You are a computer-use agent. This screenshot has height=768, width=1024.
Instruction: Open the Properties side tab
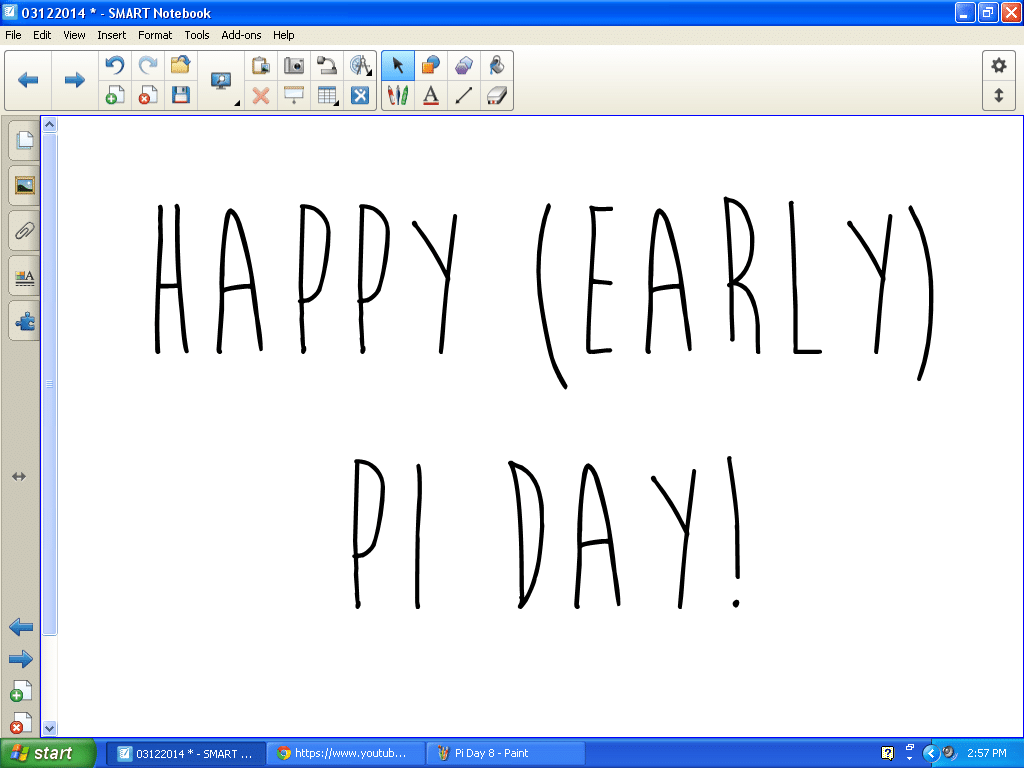24,276
